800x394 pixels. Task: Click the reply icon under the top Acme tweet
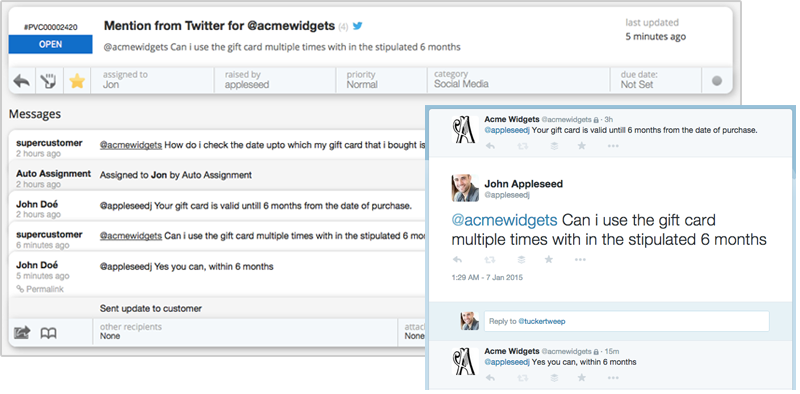pos(490,146)
